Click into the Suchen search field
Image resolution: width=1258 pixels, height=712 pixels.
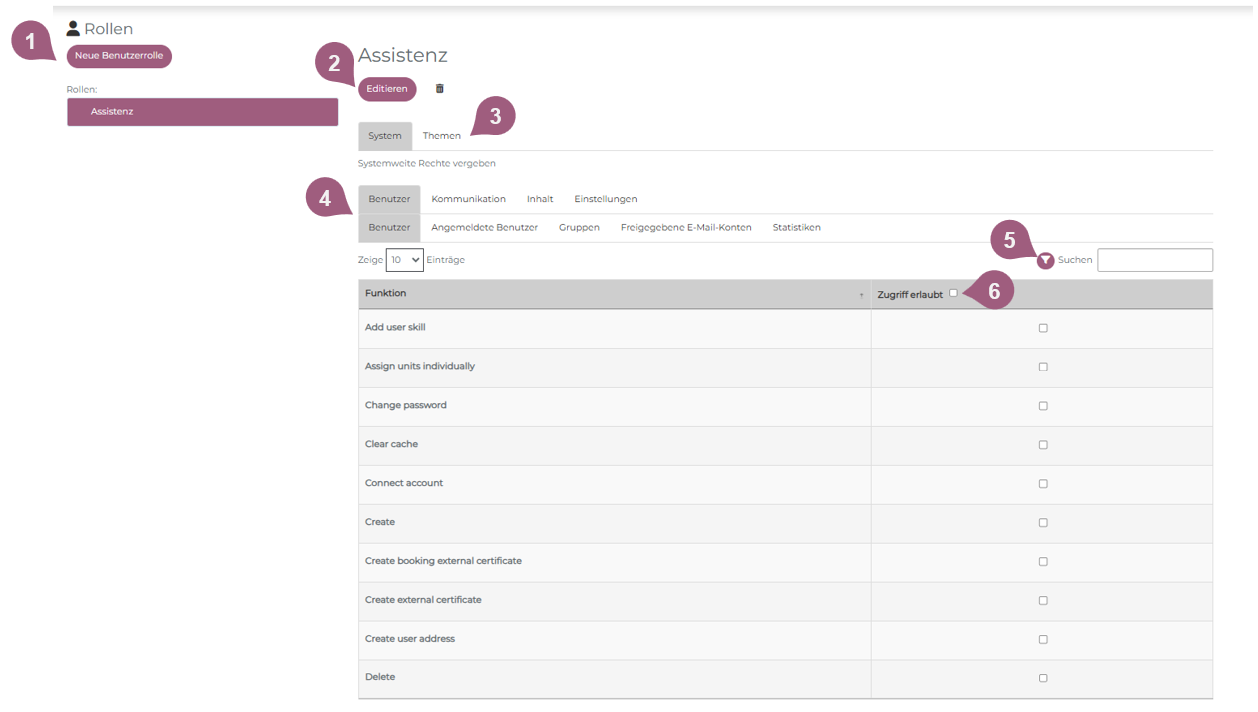coord(1154,260)
